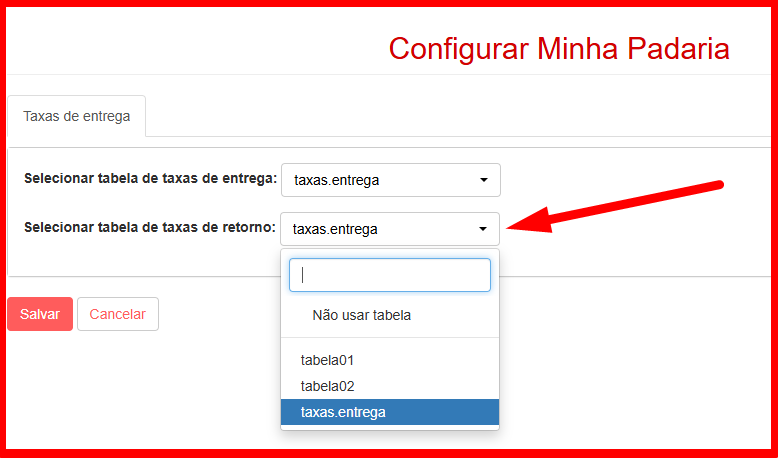
Task: Click the divider line below Não usar tabela
Action: pos(390,338)
